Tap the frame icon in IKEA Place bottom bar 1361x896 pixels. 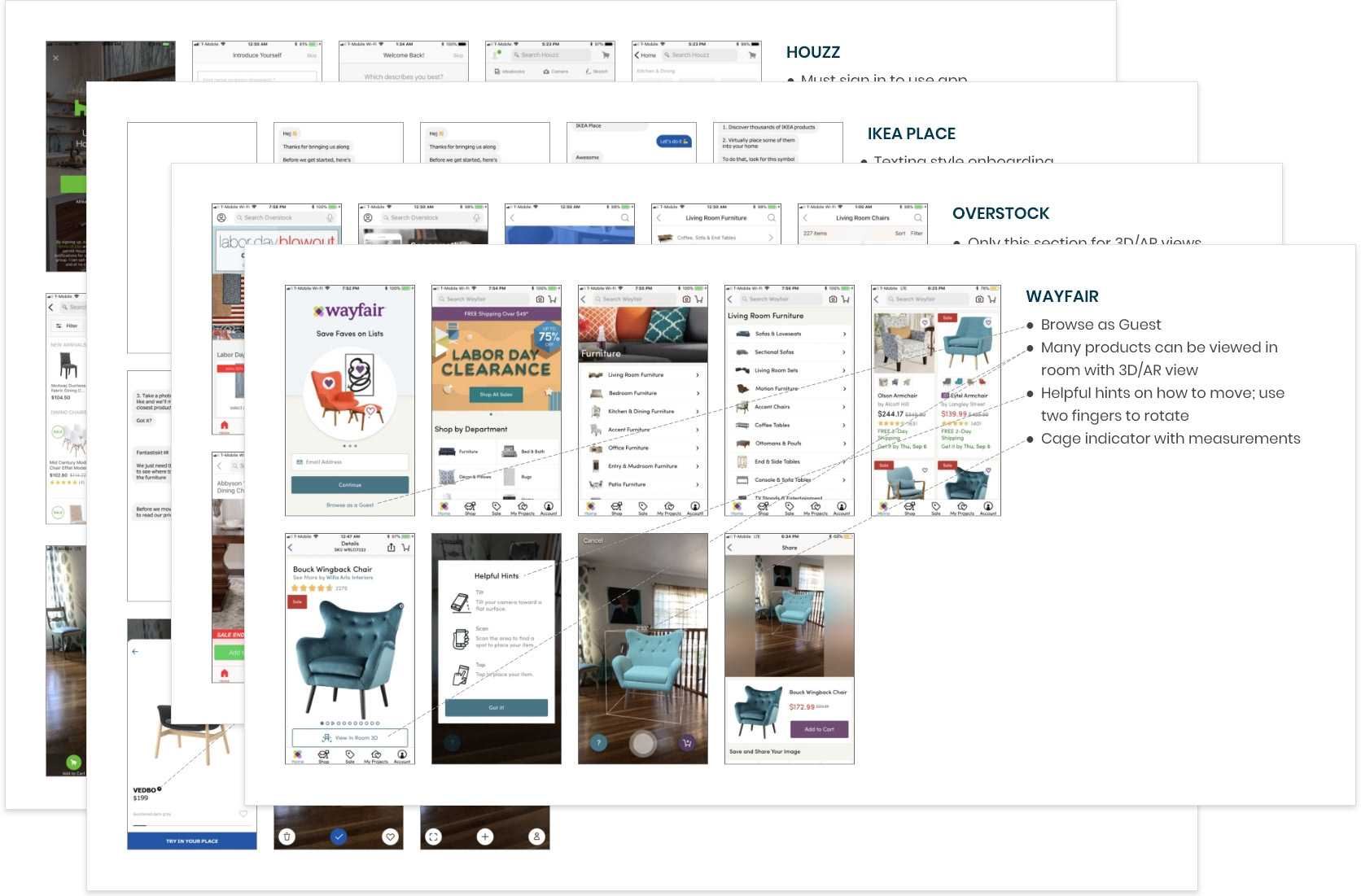tap(434, 836)
